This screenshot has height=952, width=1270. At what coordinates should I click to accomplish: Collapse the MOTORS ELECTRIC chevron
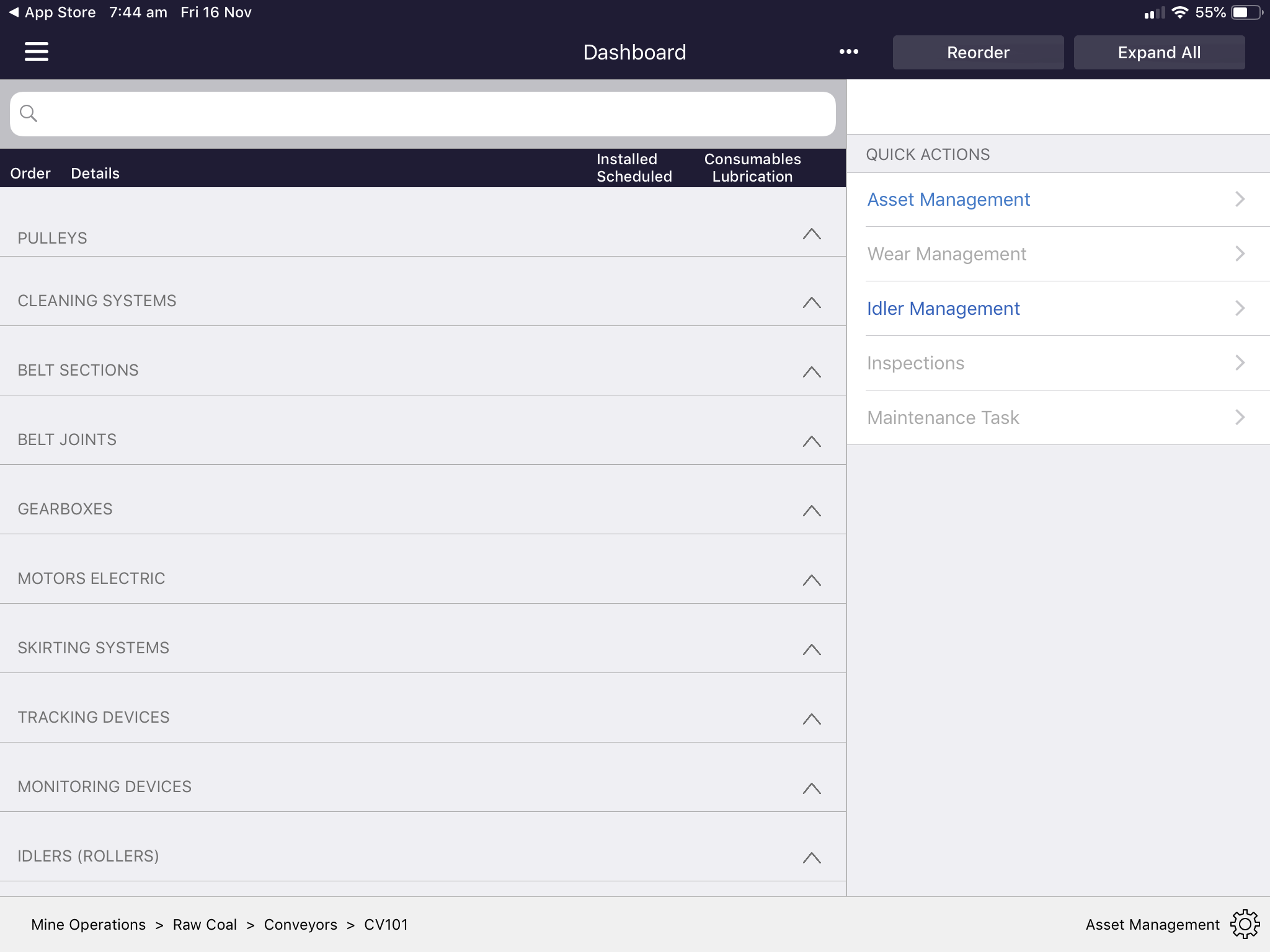click(x=812, y=581)
